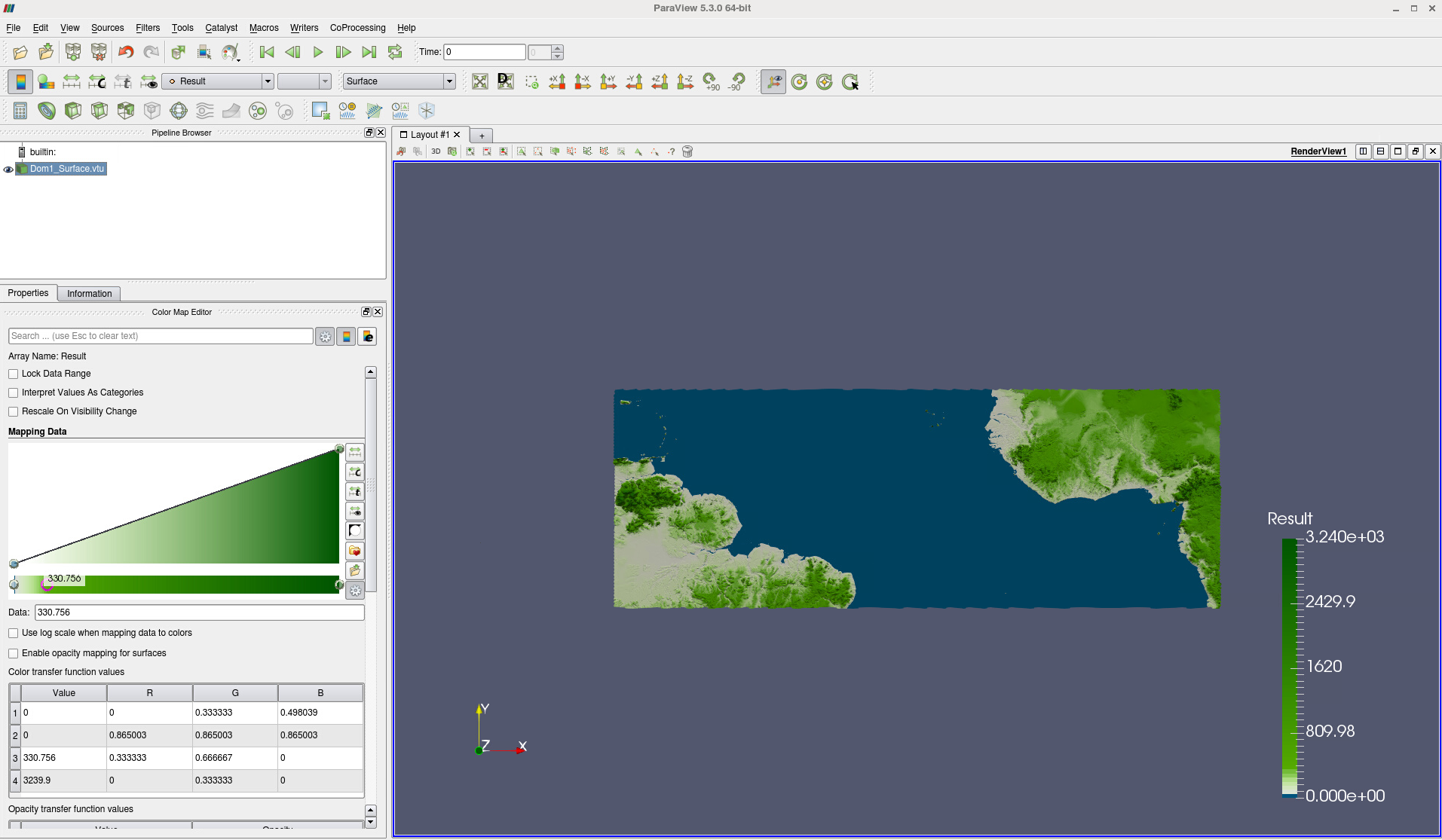Open the Edit Color Map icon
The image size is (1442, 840).
(46, 81)
